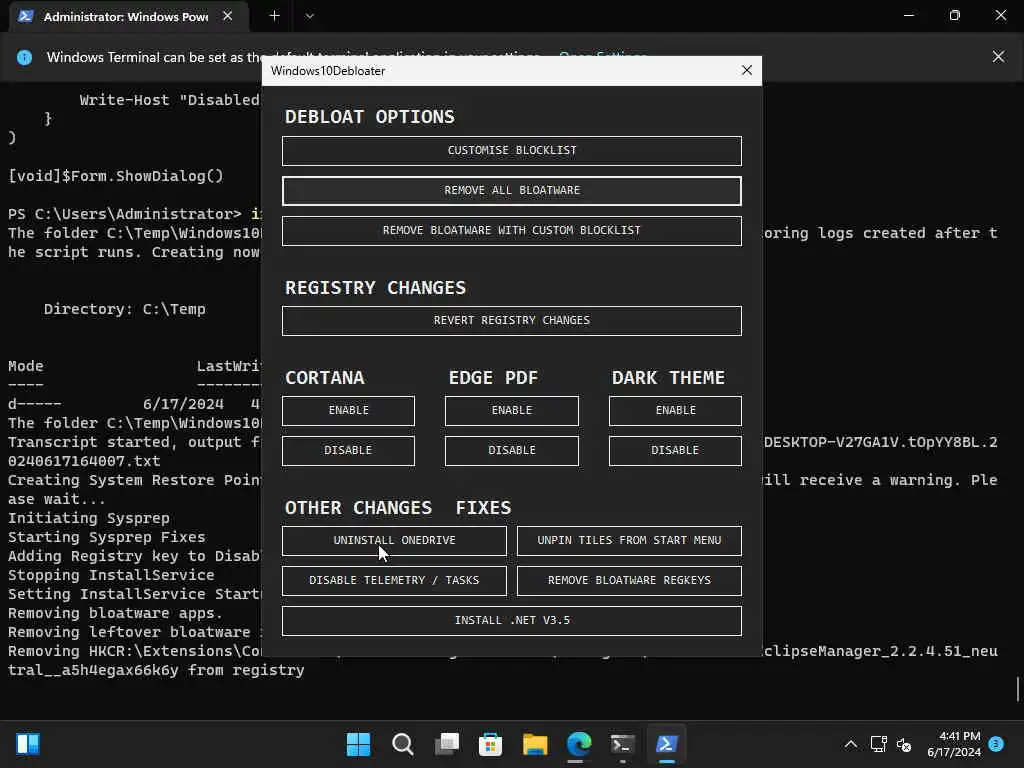
Task: Close the Windows10Debloater dialog
Action: [x=746, y=70]
